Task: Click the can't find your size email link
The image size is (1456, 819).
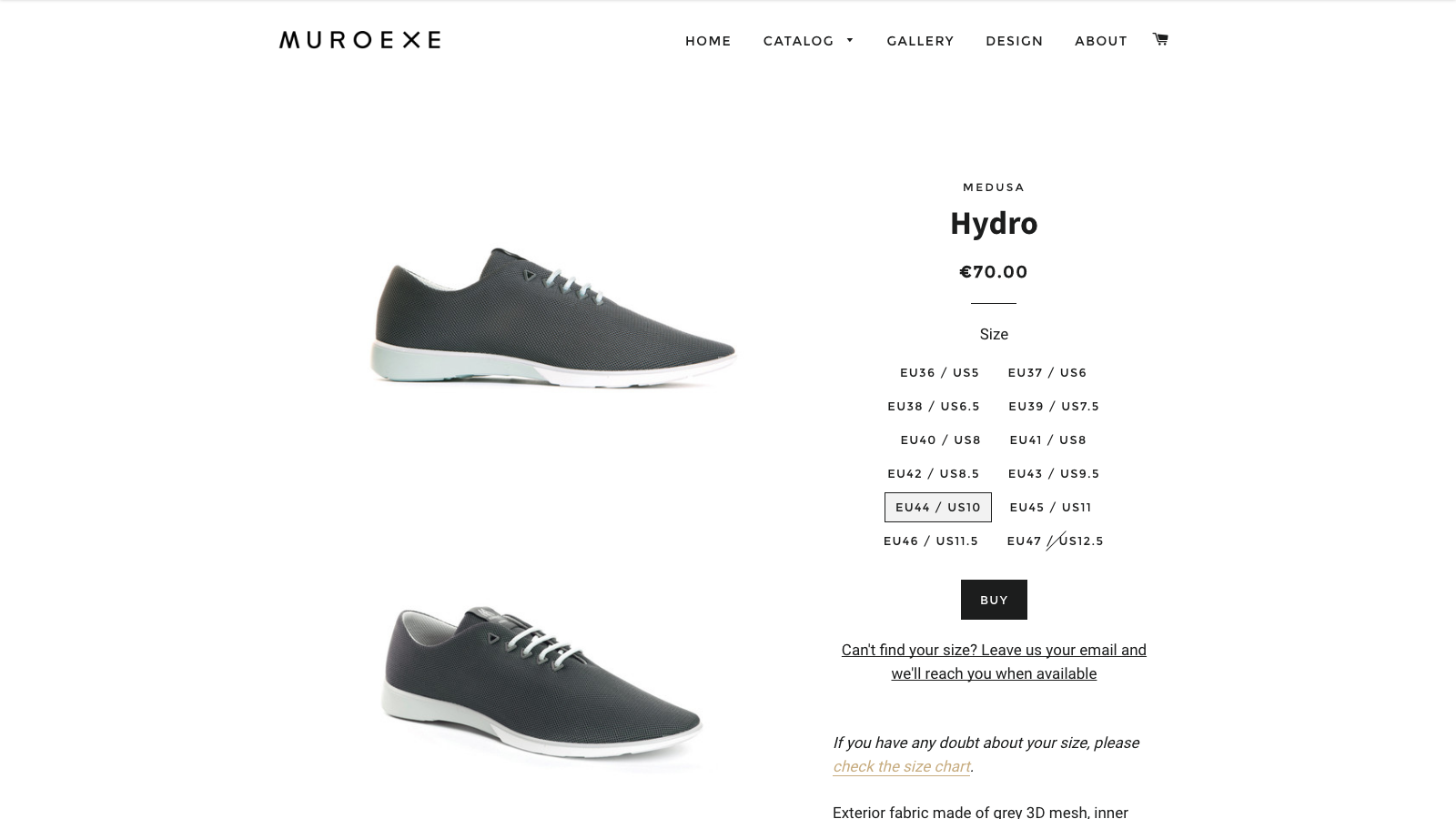Action: tap(994, 662)
